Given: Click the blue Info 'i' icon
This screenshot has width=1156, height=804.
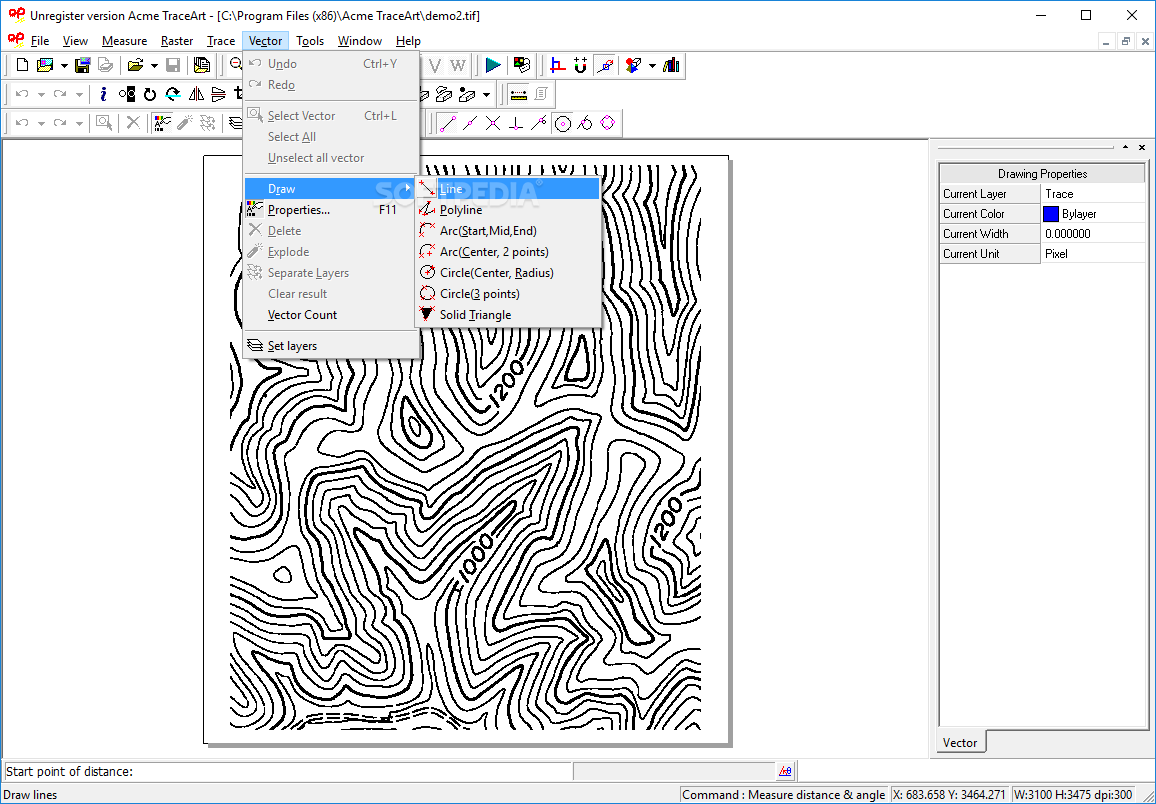Looking at the screenshot, I should 103,94.
